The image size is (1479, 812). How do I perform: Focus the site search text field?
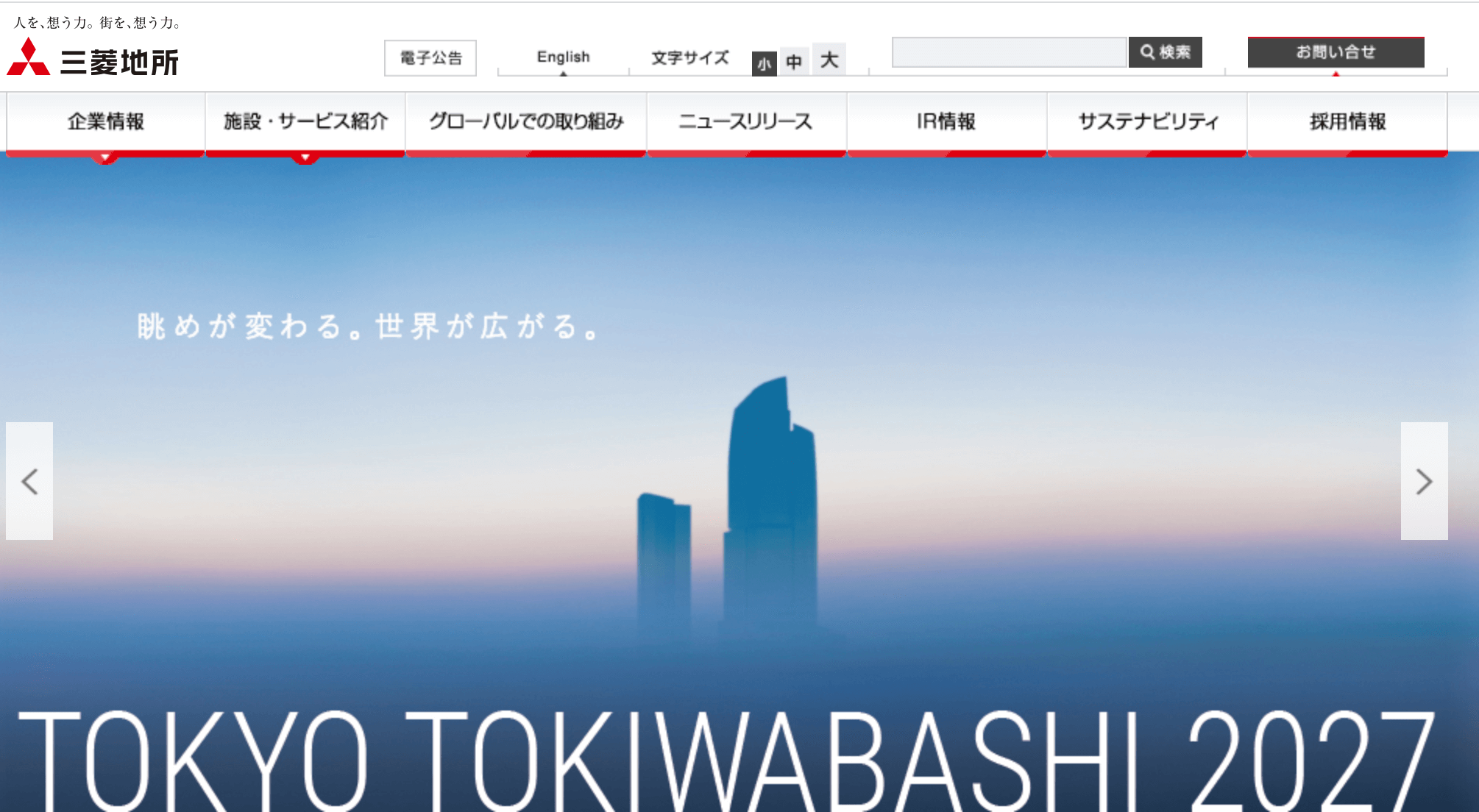pos(1009,52)
